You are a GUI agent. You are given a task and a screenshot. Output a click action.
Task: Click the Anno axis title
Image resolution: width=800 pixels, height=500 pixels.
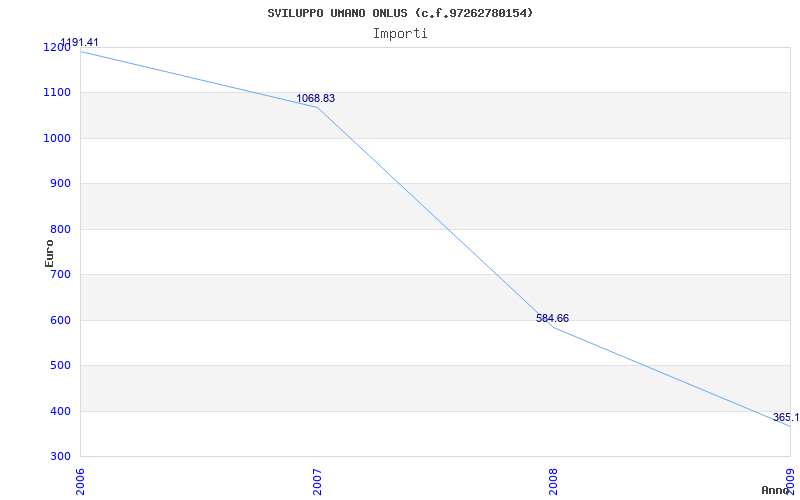coord(775,490)
